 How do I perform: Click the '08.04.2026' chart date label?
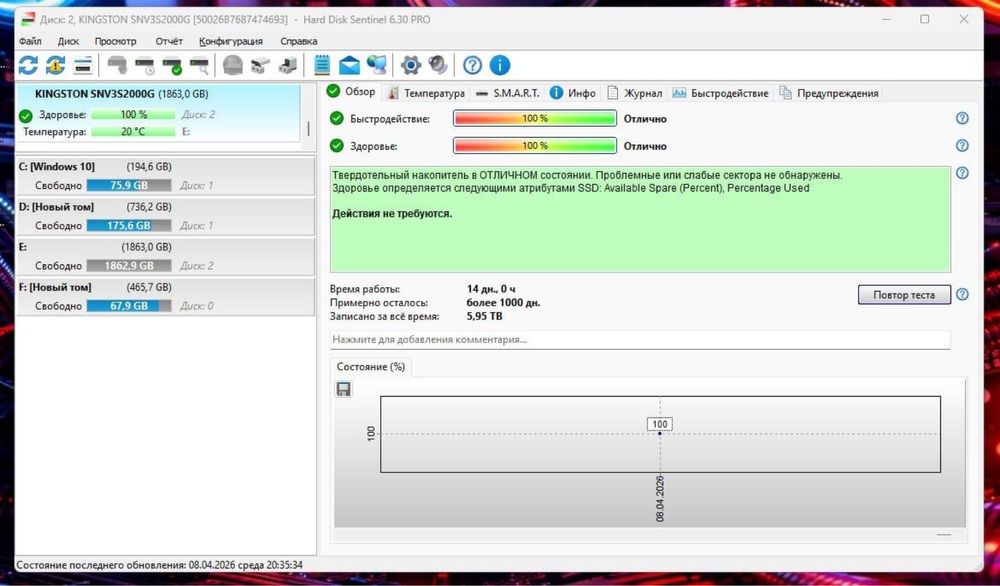pyautogui.click(x=659, y=499)
